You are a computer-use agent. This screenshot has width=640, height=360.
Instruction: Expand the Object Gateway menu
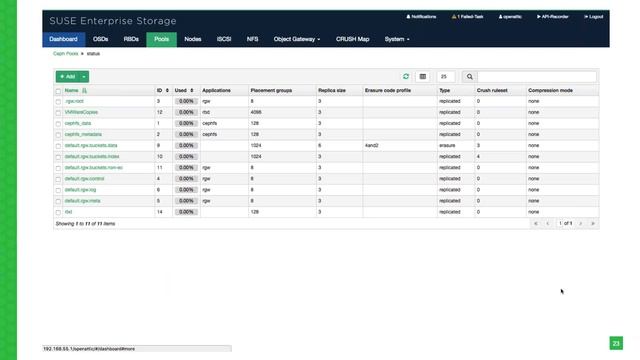point(297,39)
